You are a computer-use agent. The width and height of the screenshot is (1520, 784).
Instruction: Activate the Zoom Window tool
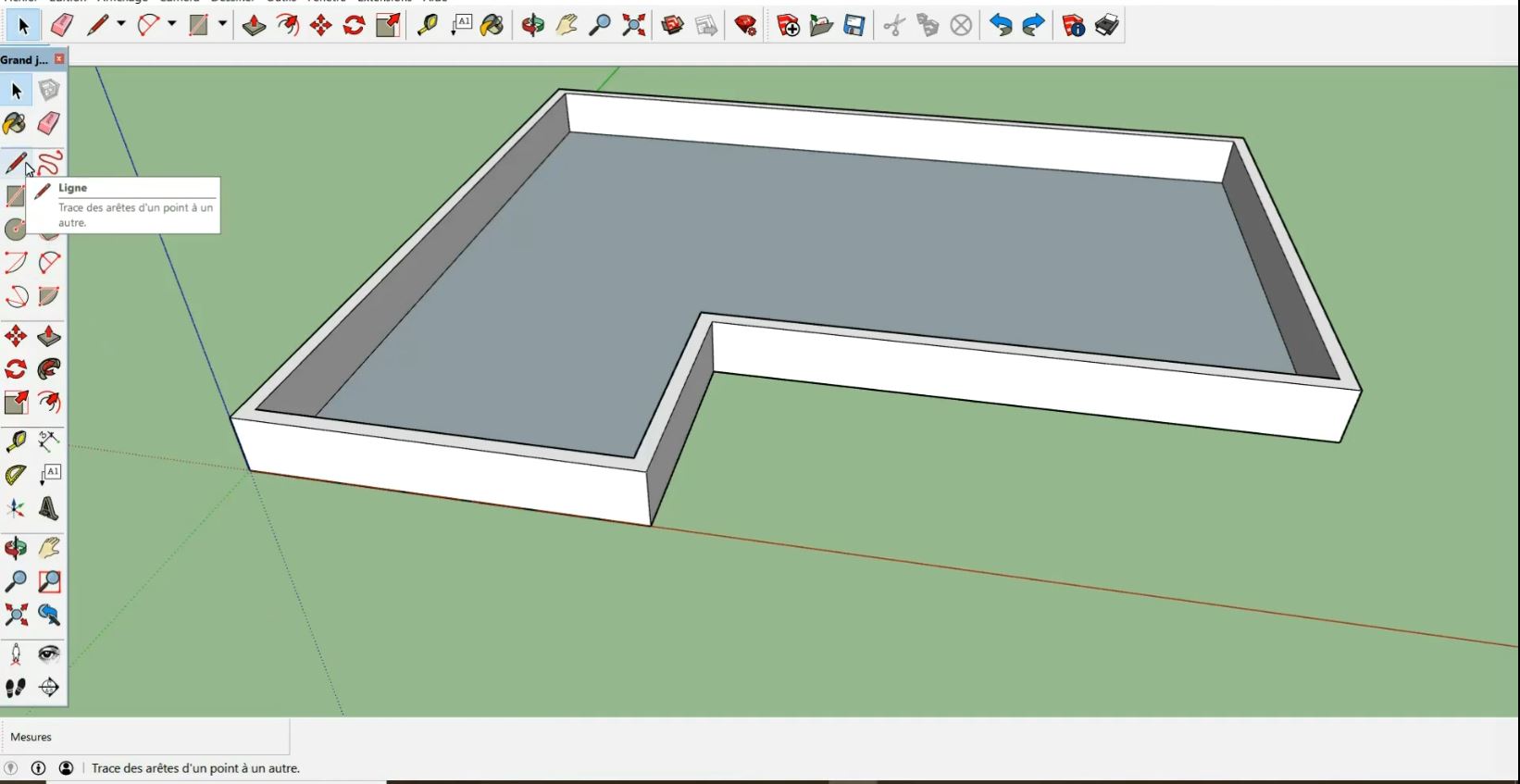(x=49, y=581)
